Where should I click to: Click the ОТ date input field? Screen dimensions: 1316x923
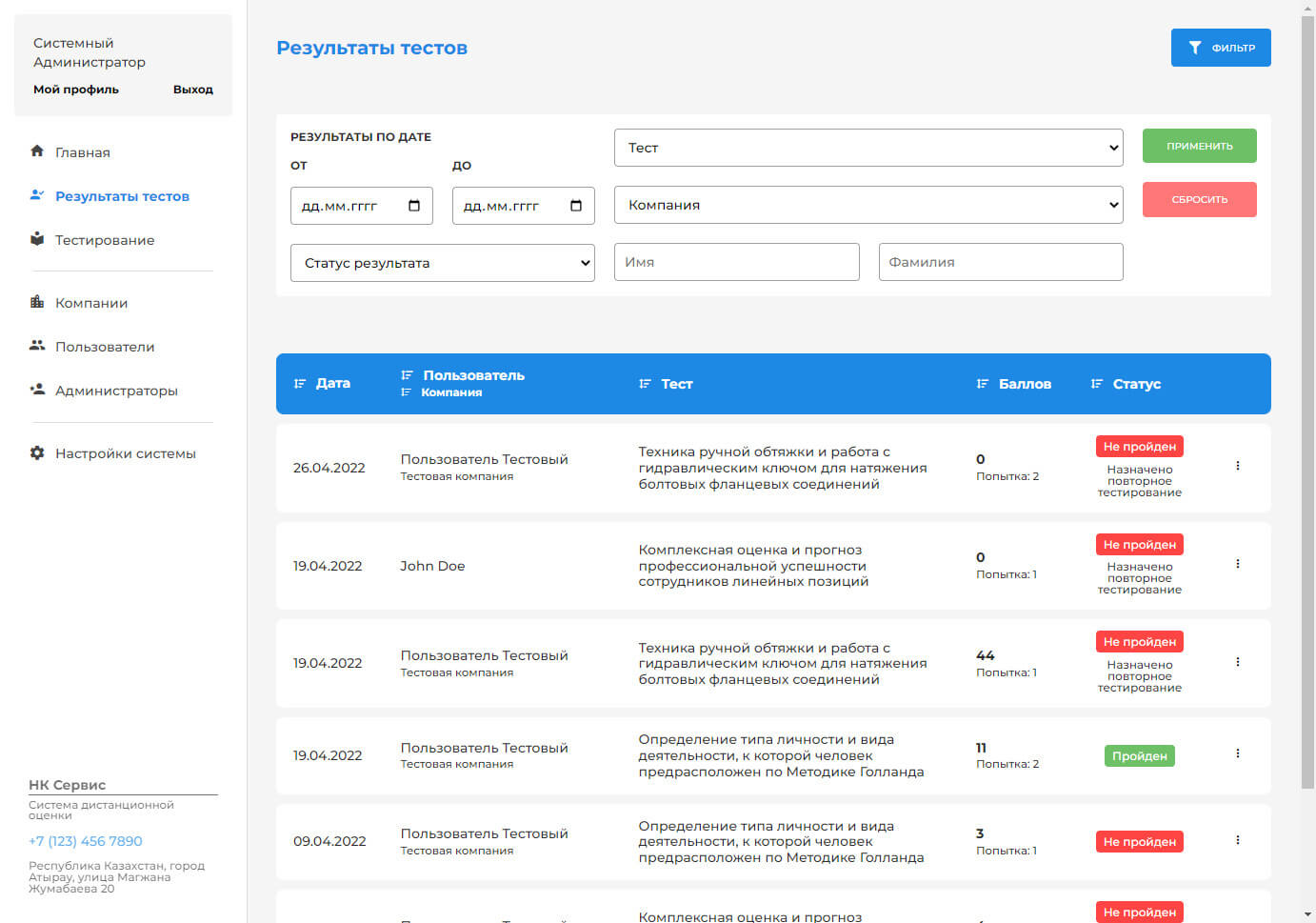click(x=362, y=206)
